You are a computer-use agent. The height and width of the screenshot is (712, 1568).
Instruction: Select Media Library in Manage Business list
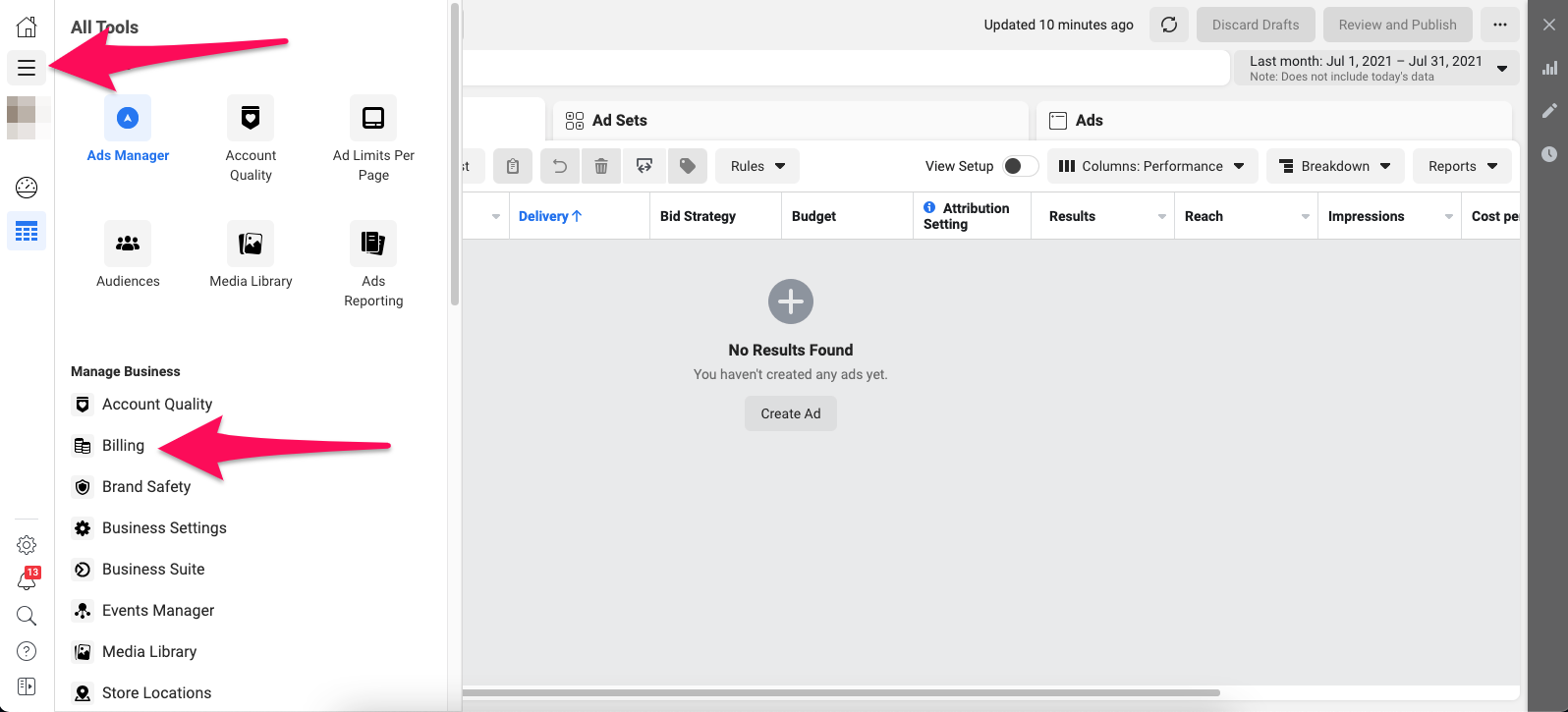135,652
